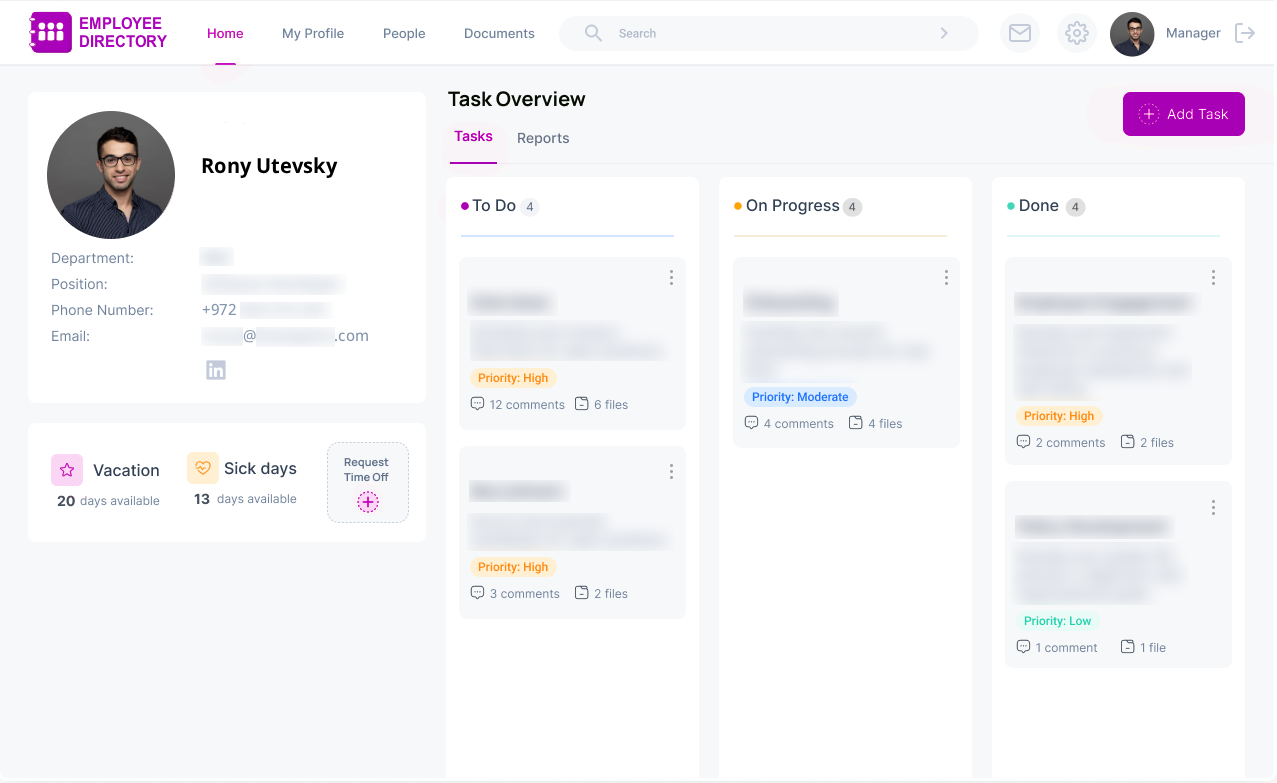Screen dimensions: 1277x783
Task: Click the comments icon showing 12 comments
Action: point(477,404)
